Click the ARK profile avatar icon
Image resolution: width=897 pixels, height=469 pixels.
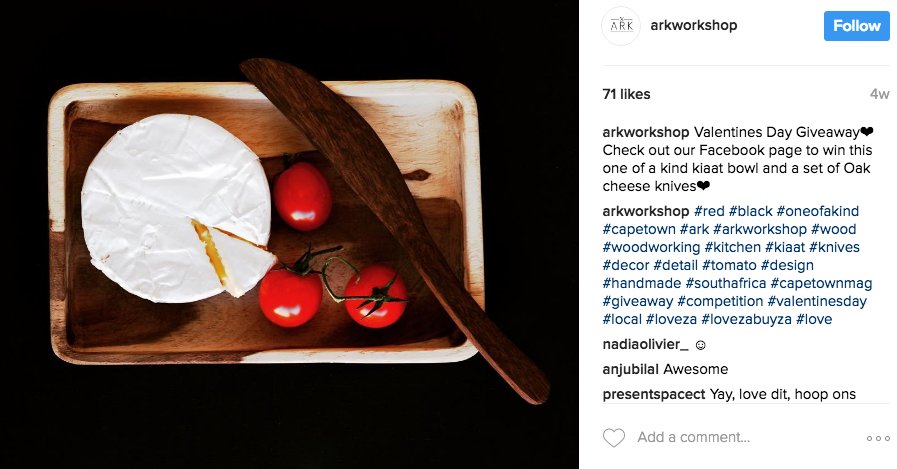(x=621, y=26)
